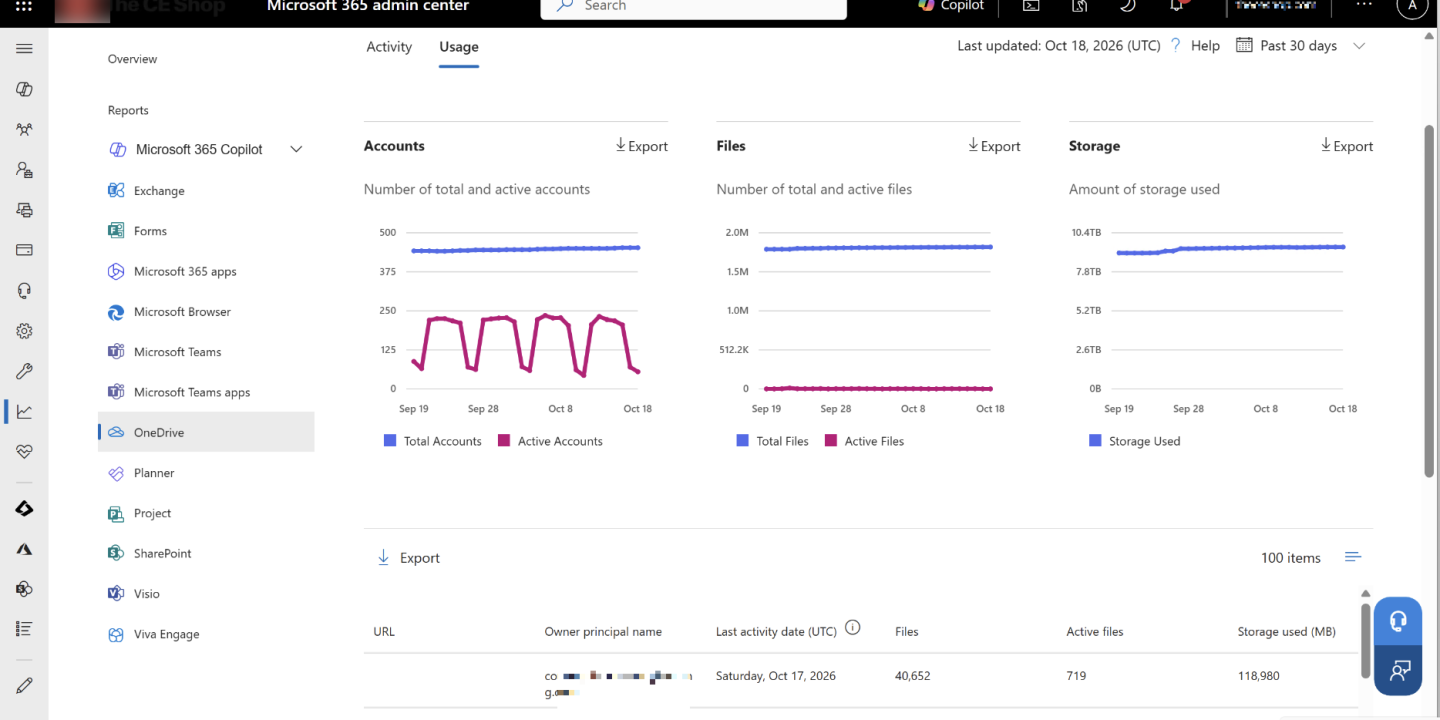Click the info icon beside Last activity date
1440x720 pixels.
pyautogui.click(x=853, y=628)
